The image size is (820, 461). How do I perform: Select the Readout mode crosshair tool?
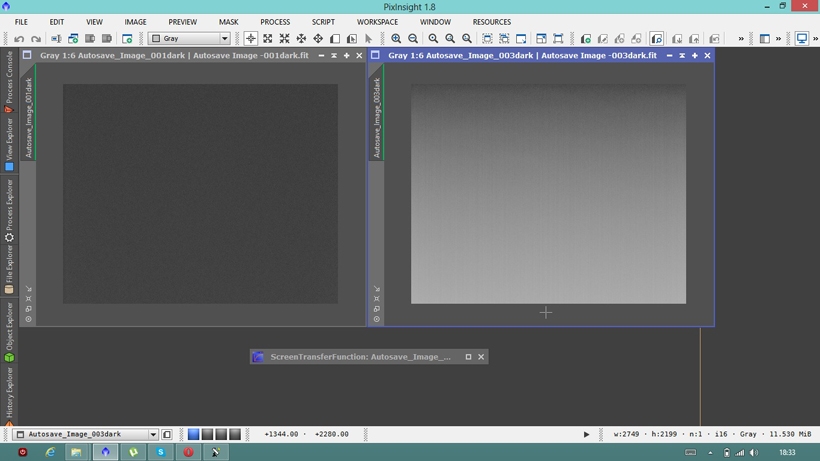(251, 39)
